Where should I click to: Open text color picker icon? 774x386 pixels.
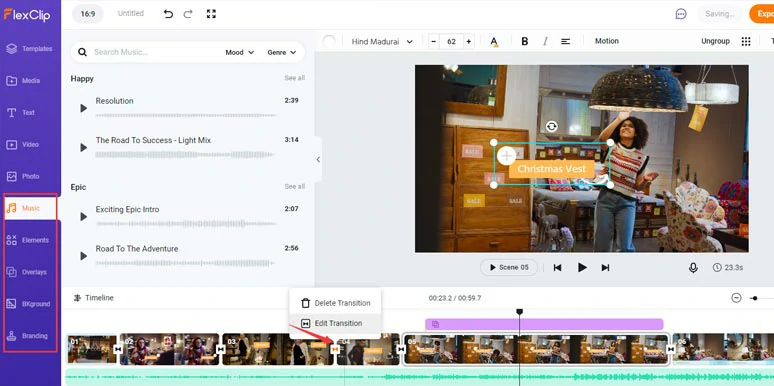[x=494, y=41]
